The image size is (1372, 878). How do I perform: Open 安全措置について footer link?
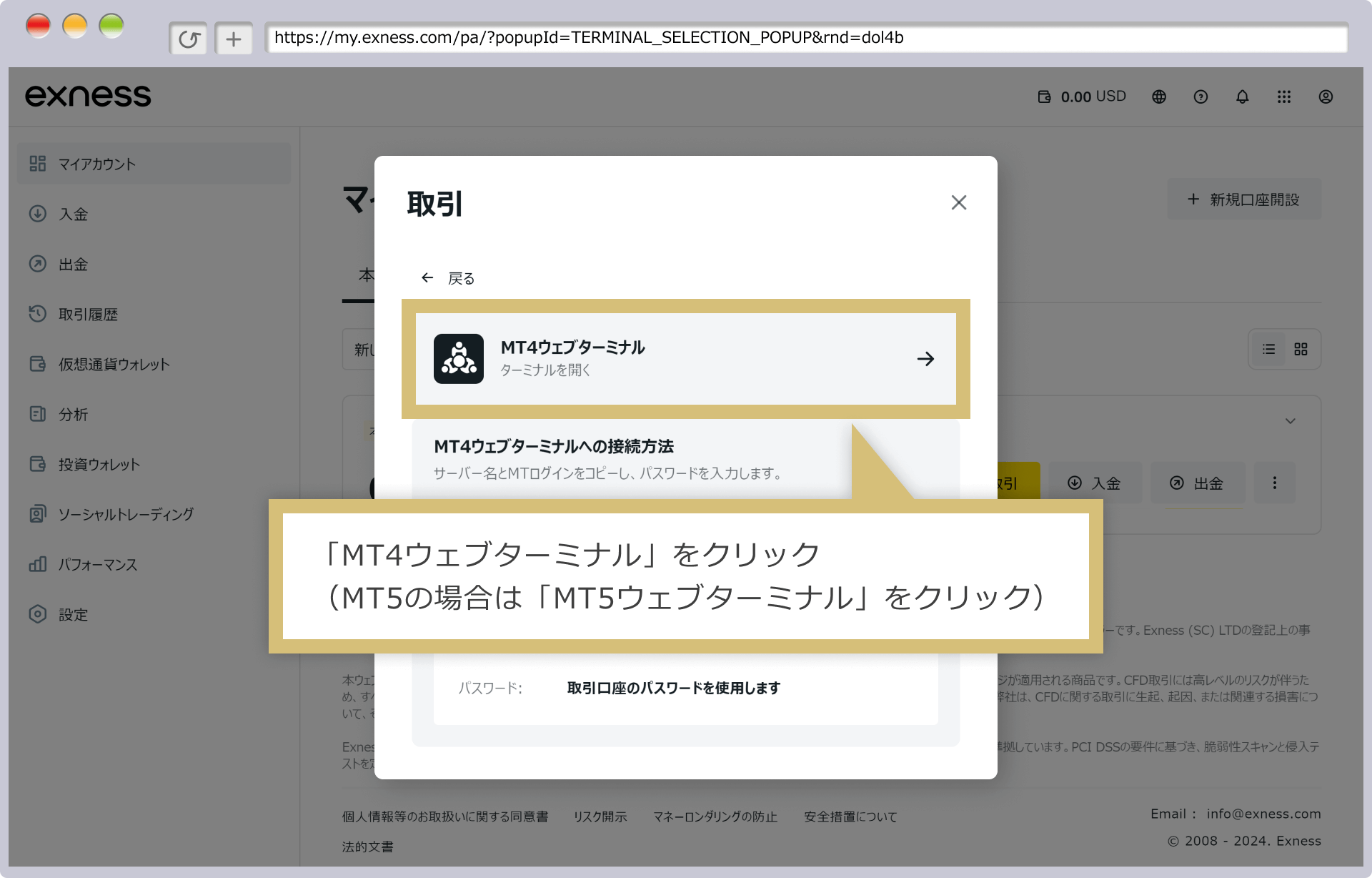click(850, 817)
